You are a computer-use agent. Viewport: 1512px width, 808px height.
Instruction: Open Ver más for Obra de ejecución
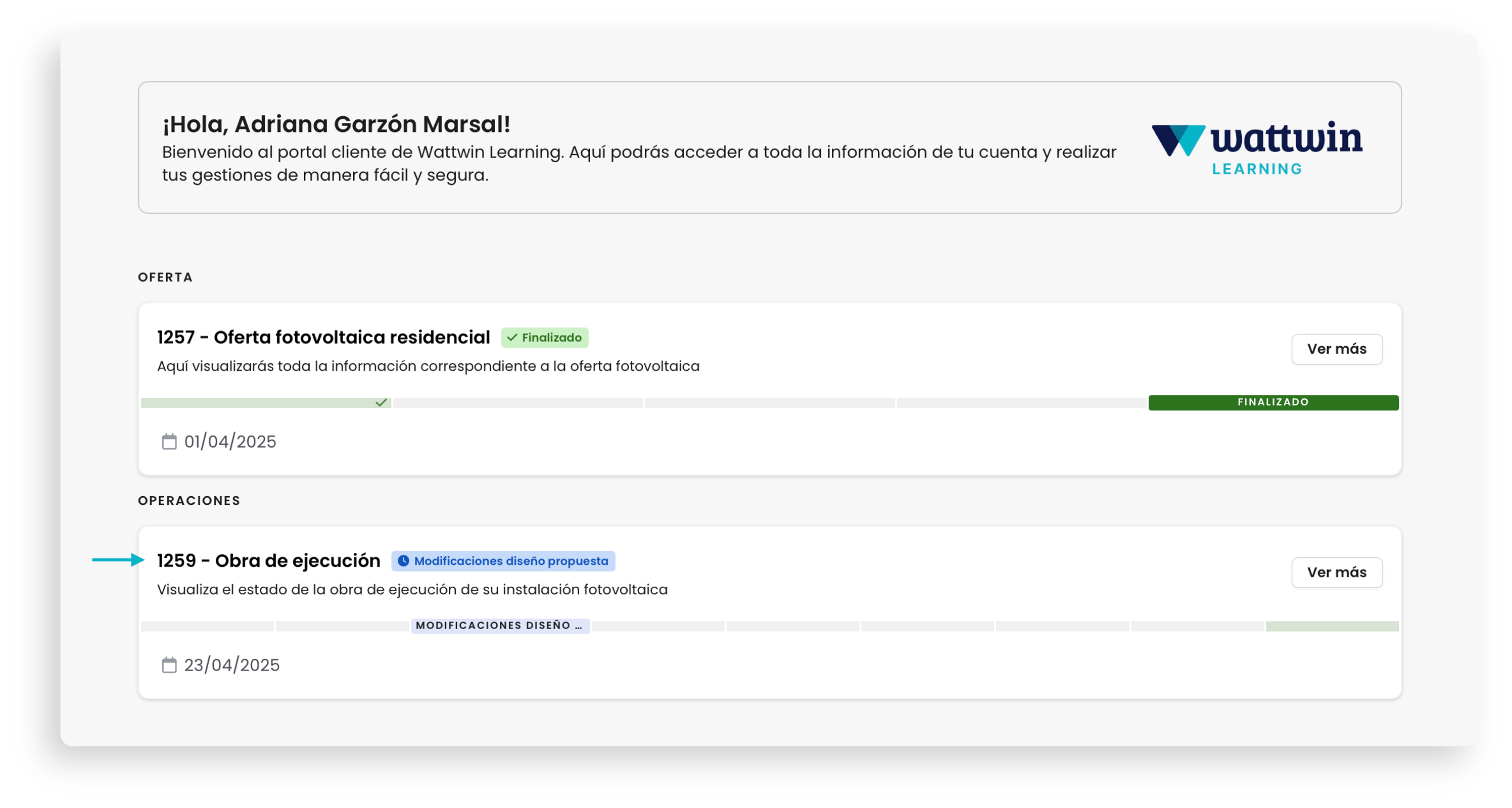1337,573
